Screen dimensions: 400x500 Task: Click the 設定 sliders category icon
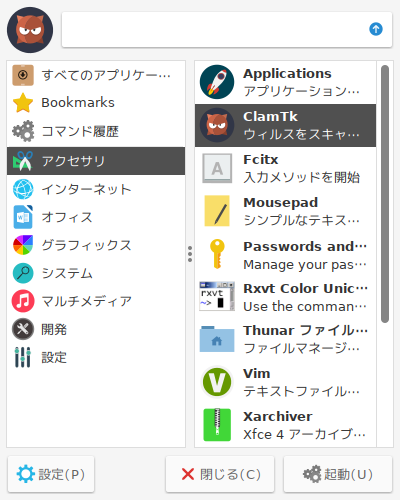(x=23, y=357)
